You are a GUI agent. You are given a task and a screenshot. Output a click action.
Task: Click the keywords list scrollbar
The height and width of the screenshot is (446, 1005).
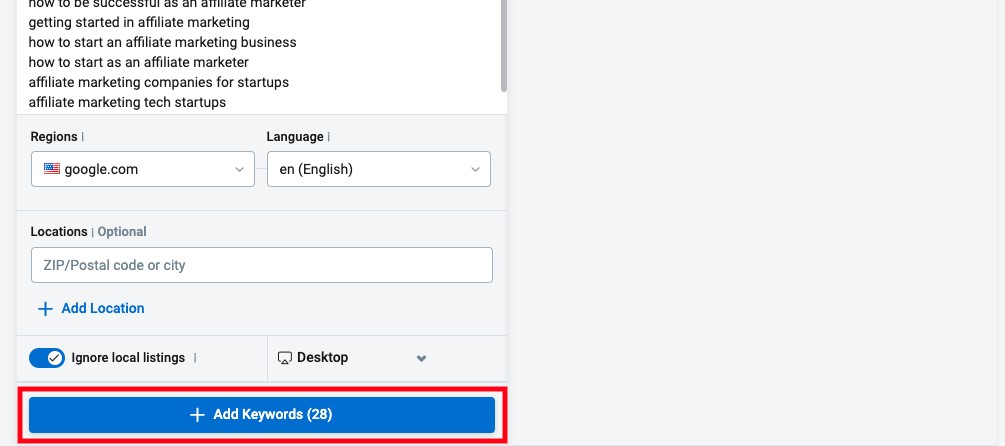tap(504, 45)
